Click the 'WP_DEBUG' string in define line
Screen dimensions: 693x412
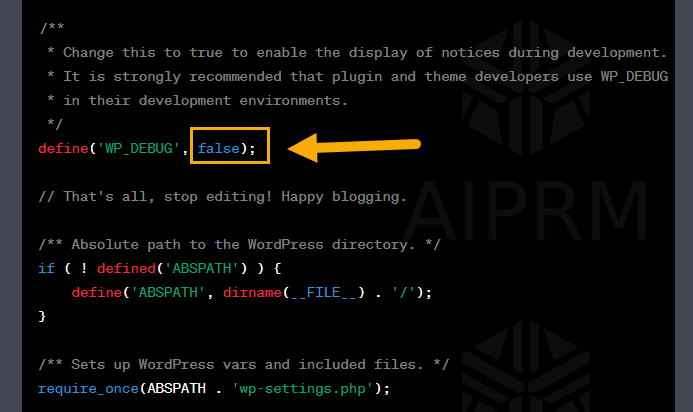coord(138,149)
